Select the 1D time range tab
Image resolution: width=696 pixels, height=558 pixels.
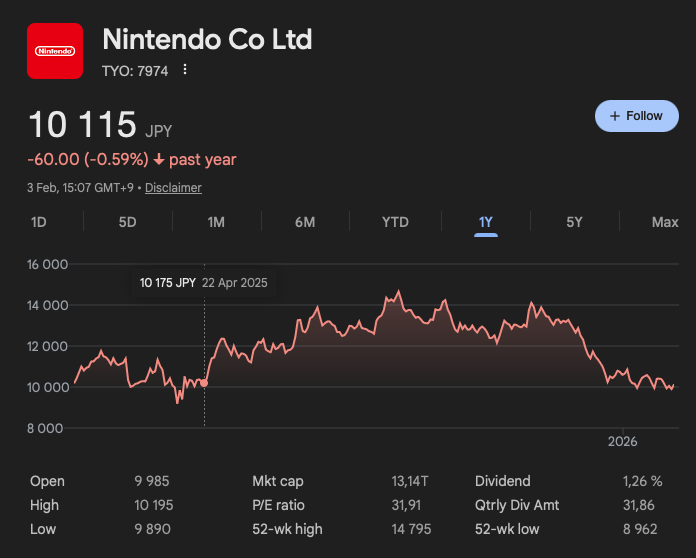(x=39, y=222)
